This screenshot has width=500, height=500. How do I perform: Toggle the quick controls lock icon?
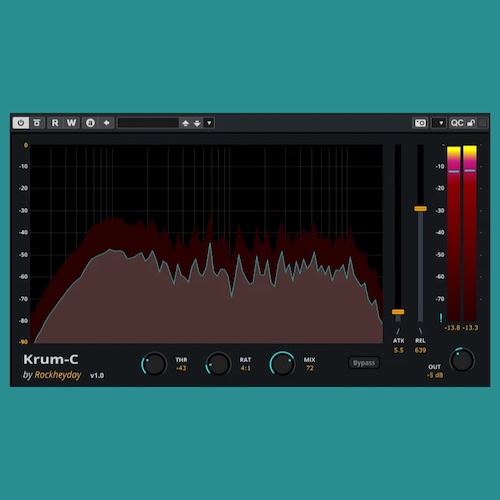point(471,123)
